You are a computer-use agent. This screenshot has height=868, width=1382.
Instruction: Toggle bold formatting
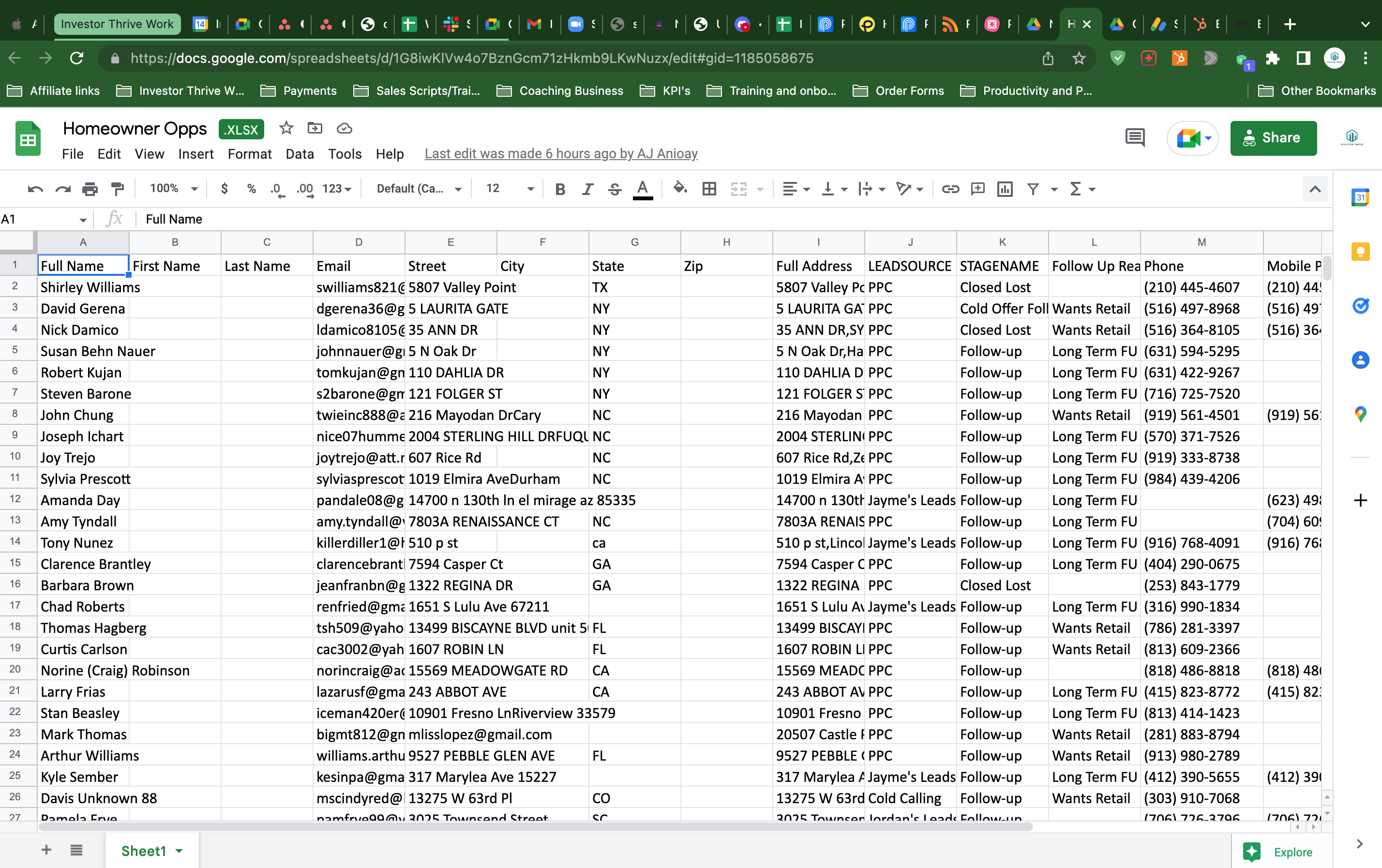coord(560,189)
